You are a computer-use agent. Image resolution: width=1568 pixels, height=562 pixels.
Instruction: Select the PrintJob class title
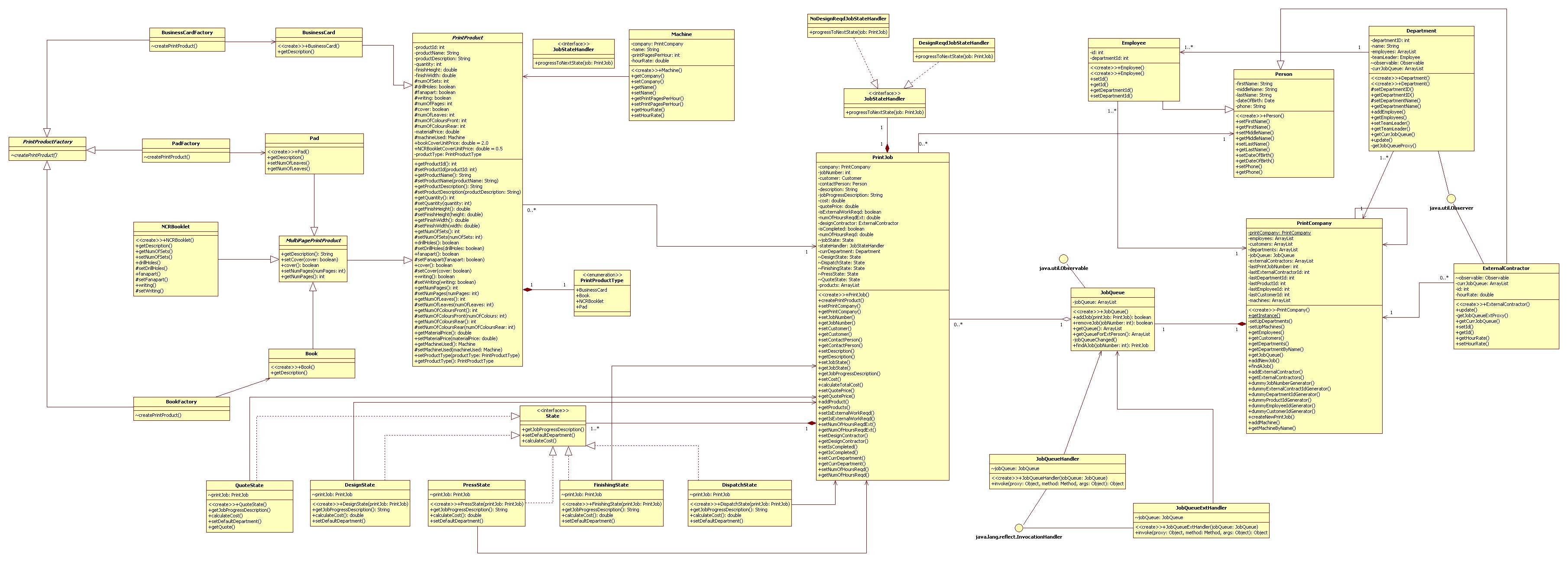tap(882, 157)
